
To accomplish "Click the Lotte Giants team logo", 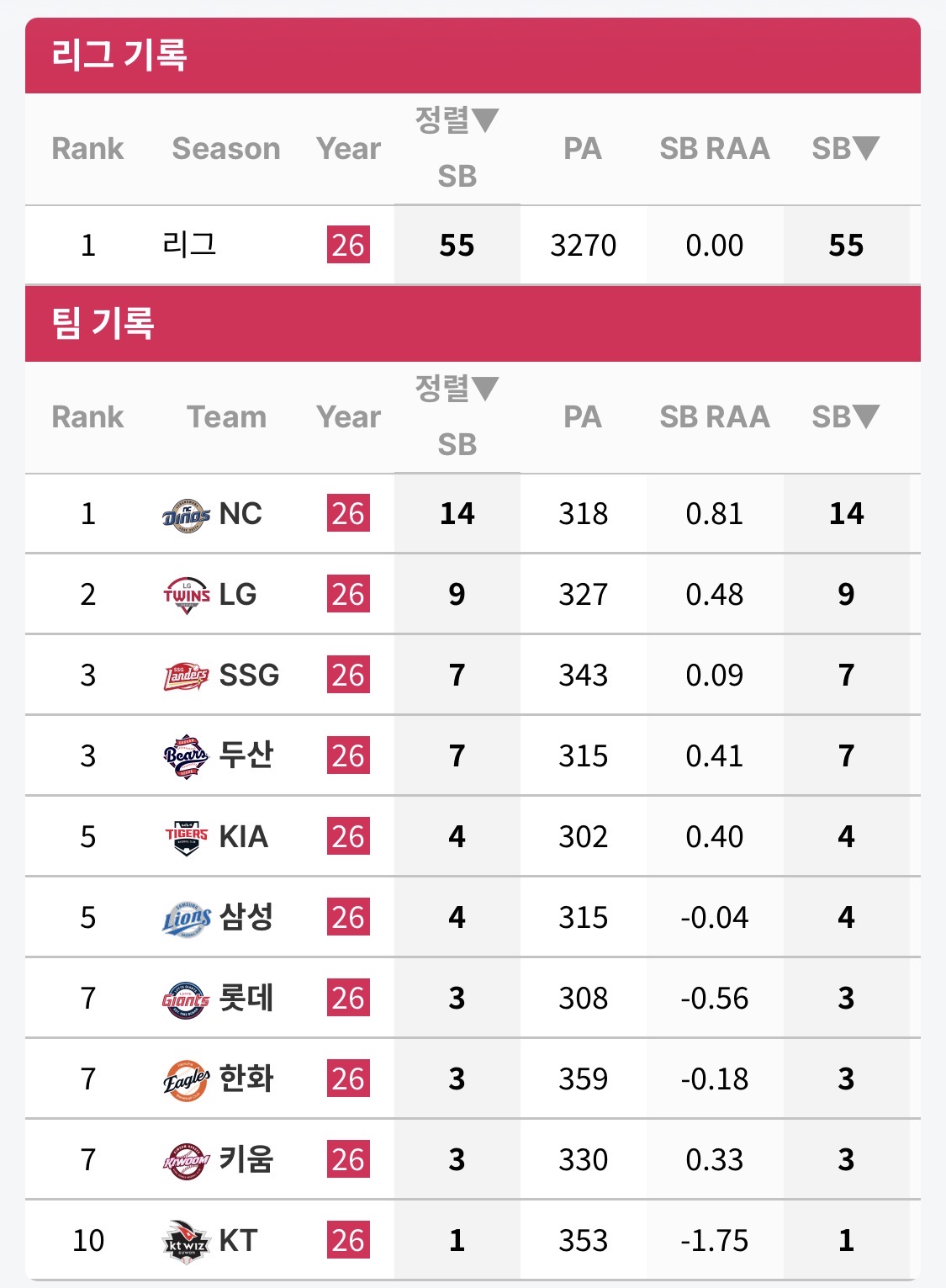I will point(186,999).
